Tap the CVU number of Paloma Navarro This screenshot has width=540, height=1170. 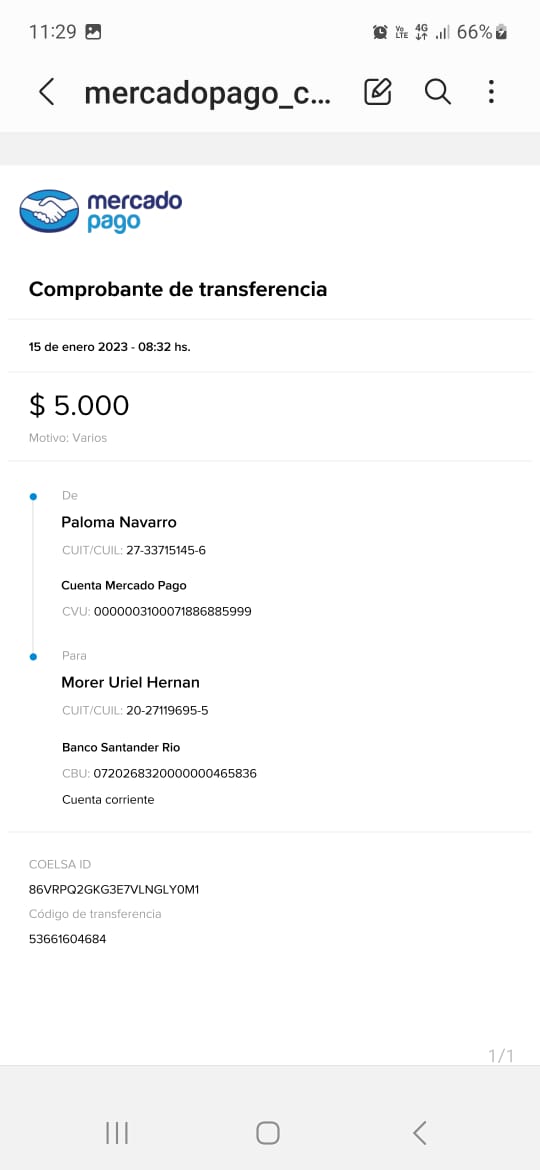172,612
